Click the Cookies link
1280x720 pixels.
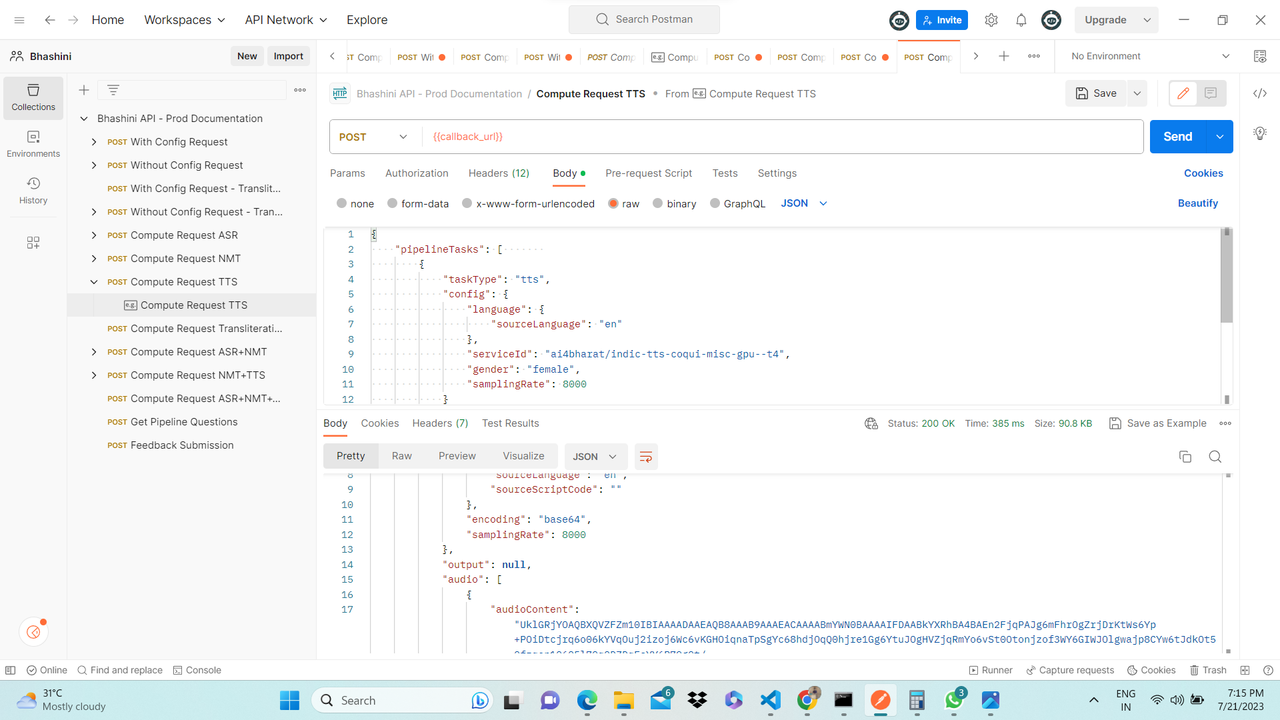(1204, 173)
